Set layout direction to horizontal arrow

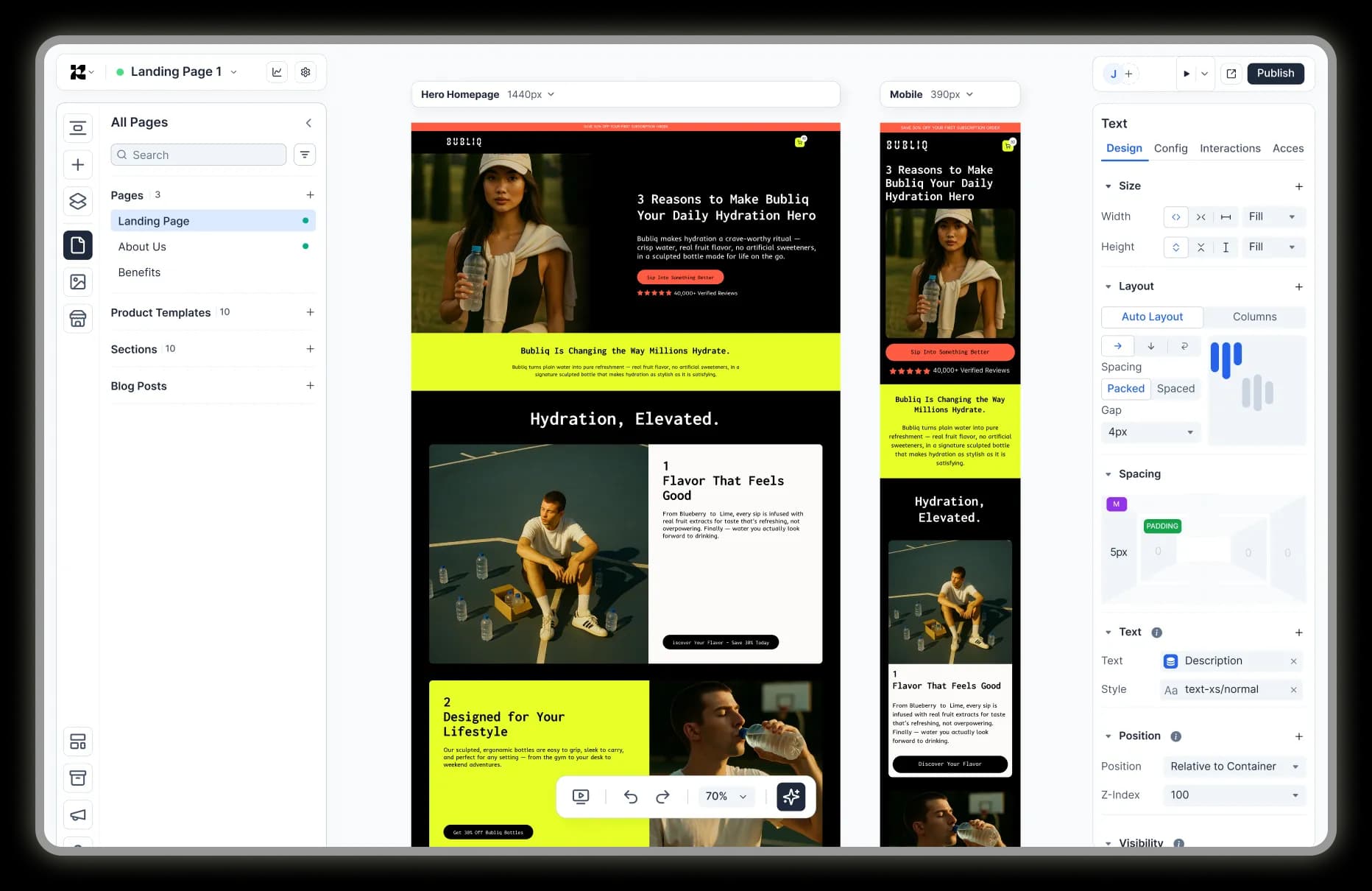(1118, 346)
